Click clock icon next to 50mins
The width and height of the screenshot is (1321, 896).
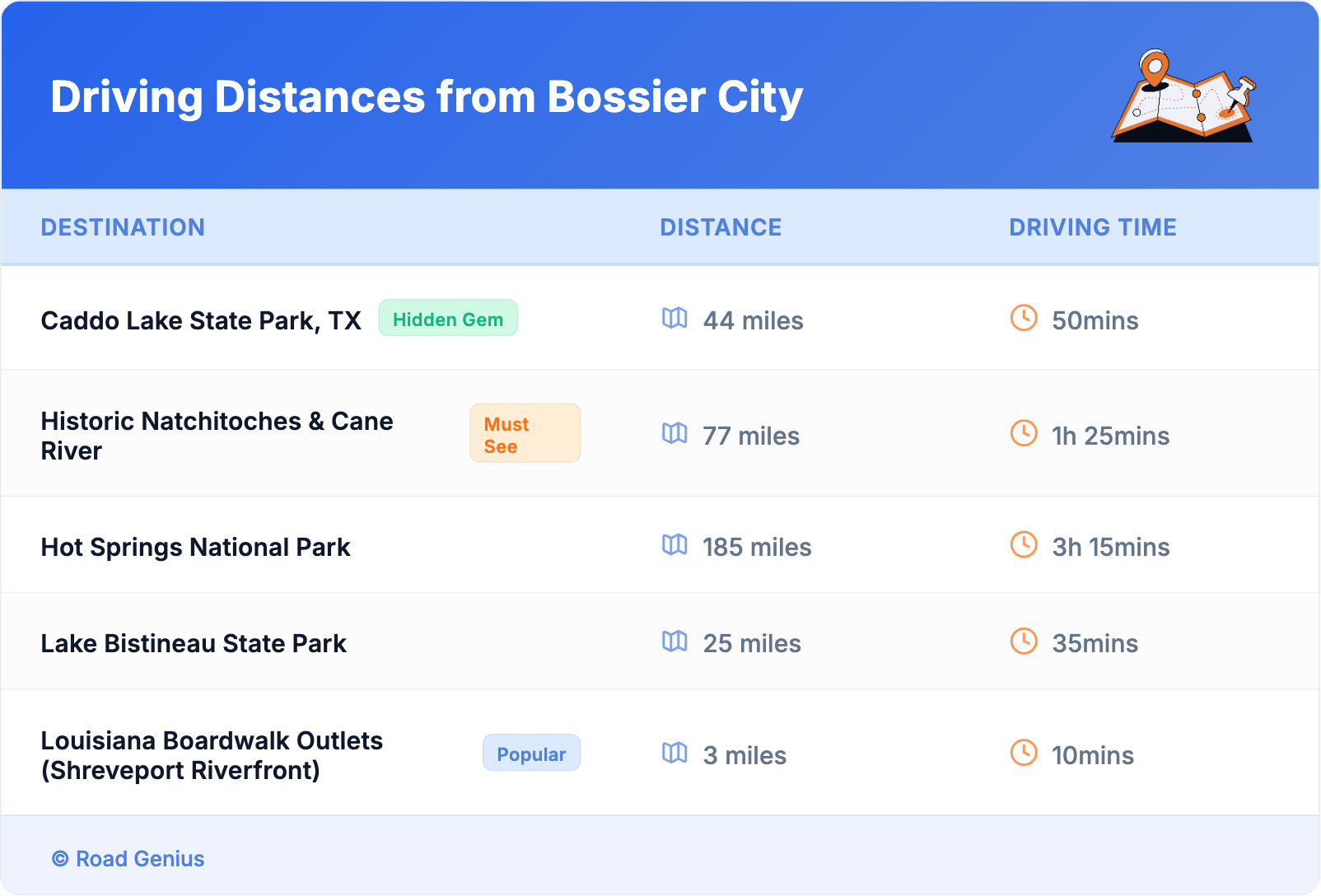click(x=1024, y=318)
